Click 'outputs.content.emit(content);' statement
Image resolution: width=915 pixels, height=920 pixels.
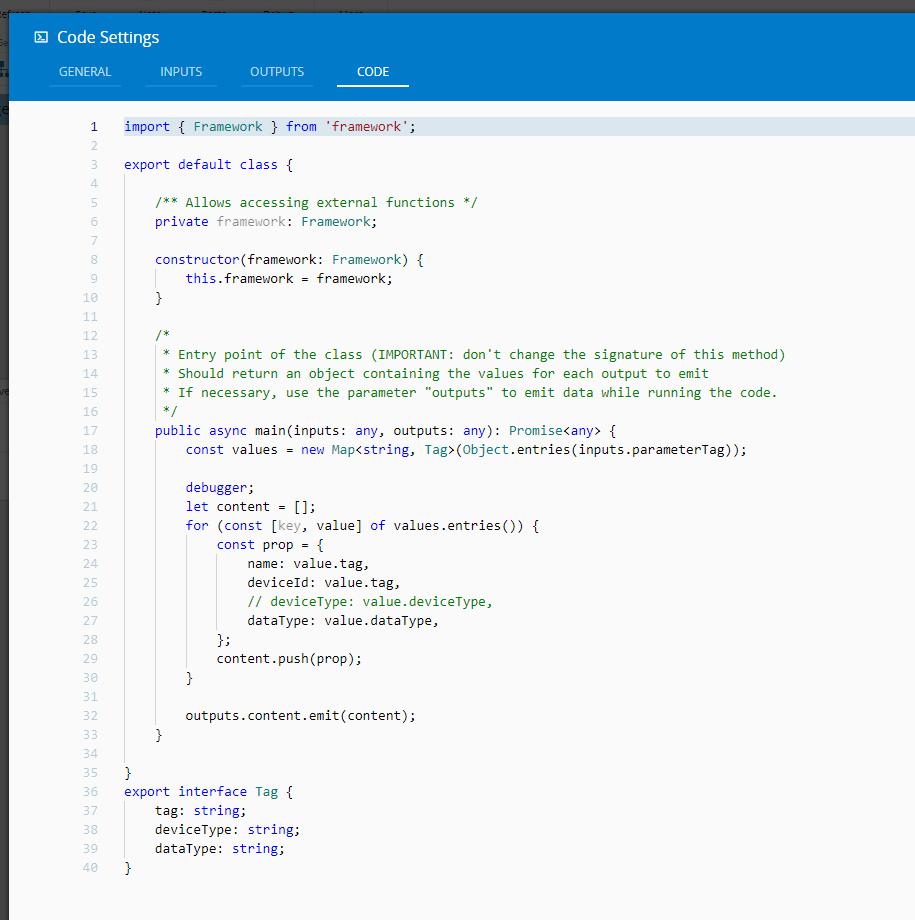click(301, 716)
